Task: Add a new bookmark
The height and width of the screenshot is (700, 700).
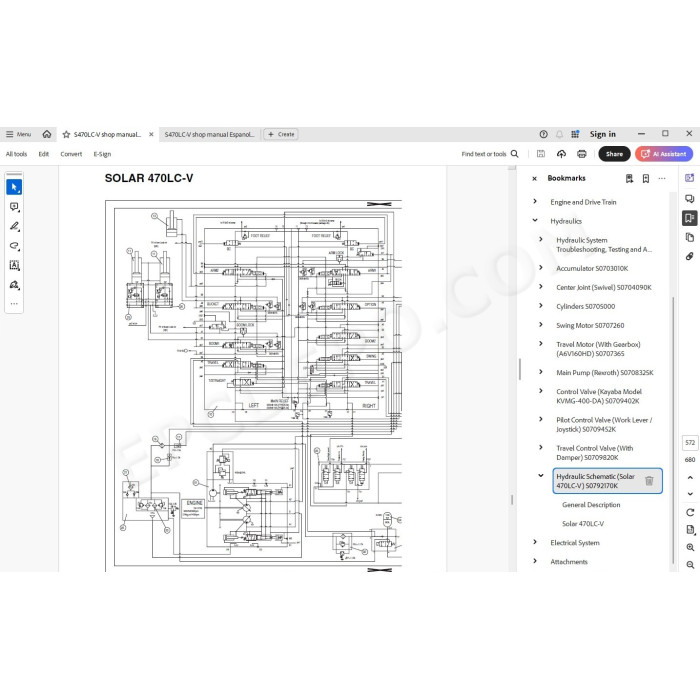Action: pos(646,179)
